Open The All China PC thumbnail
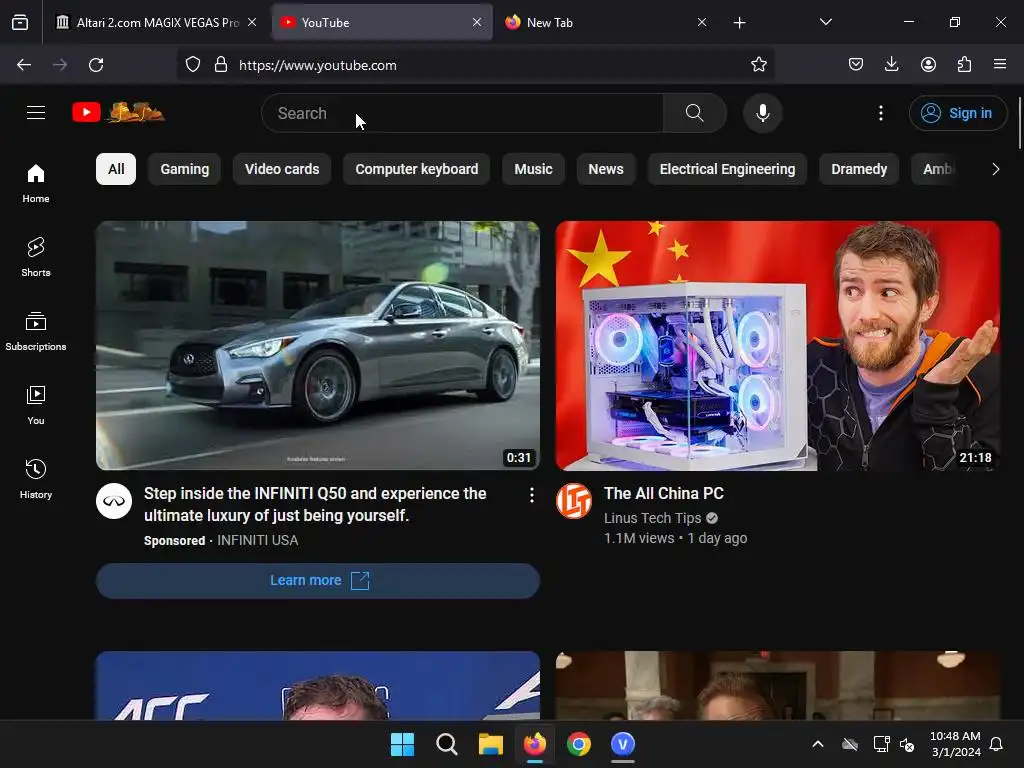 point(778,345)
